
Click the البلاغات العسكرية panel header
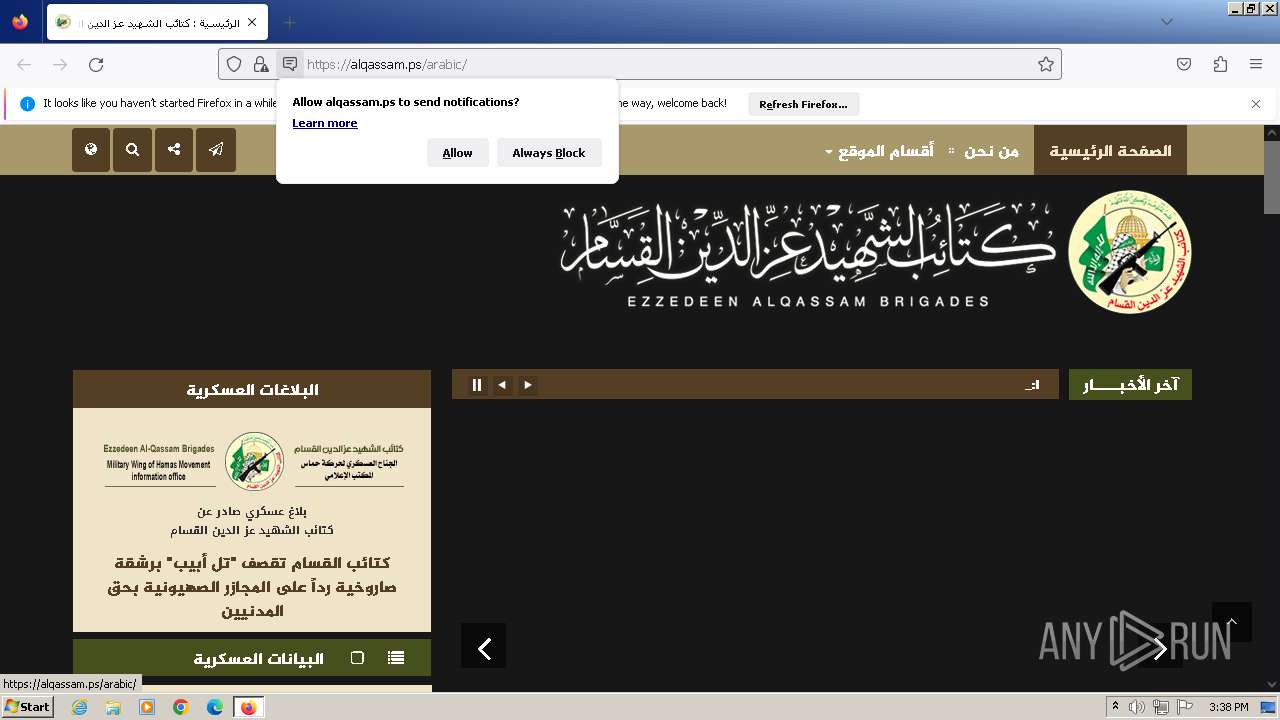click(x=252, y=389)
